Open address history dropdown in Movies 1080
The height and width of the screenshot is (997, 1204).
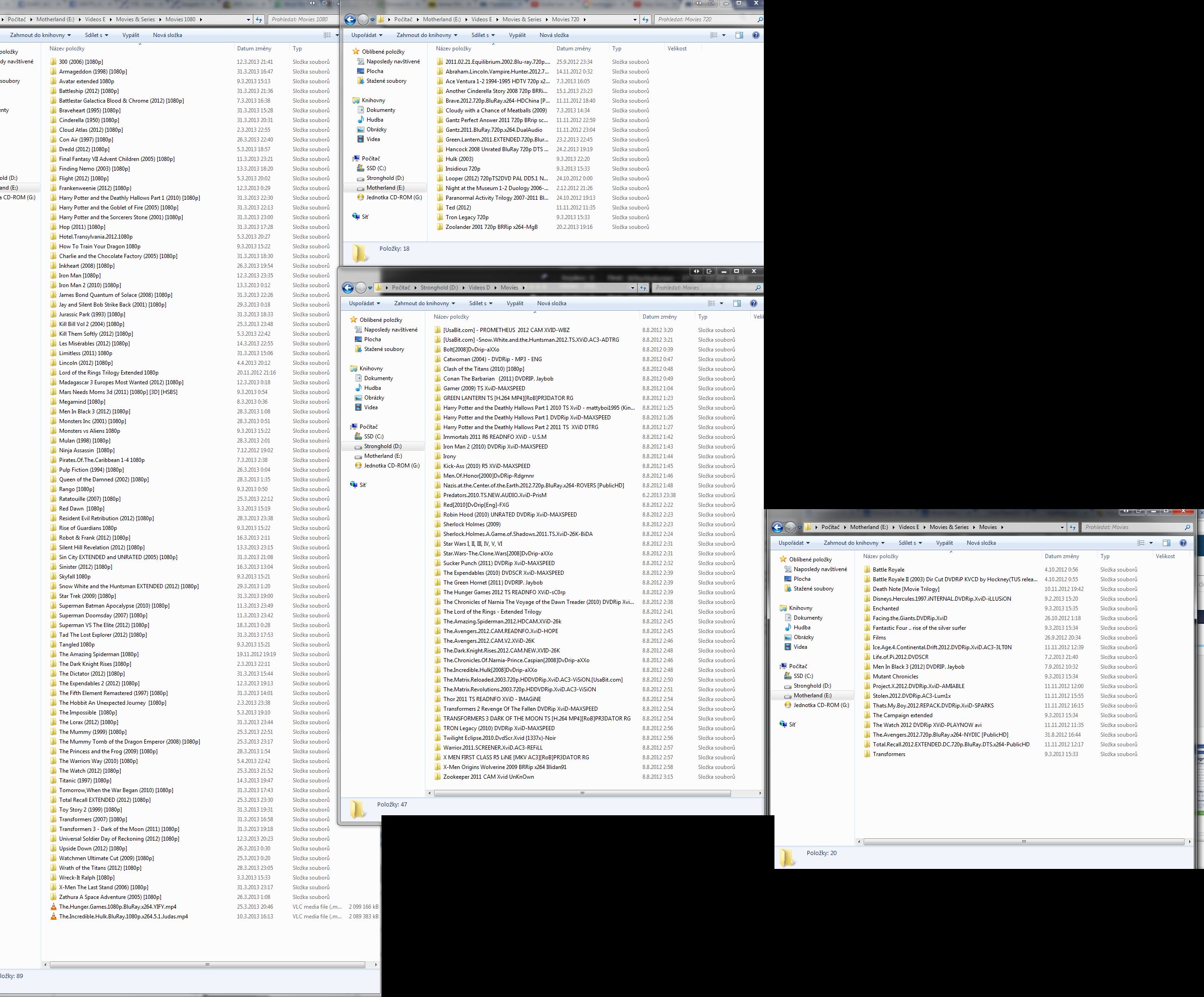(248, 19)
